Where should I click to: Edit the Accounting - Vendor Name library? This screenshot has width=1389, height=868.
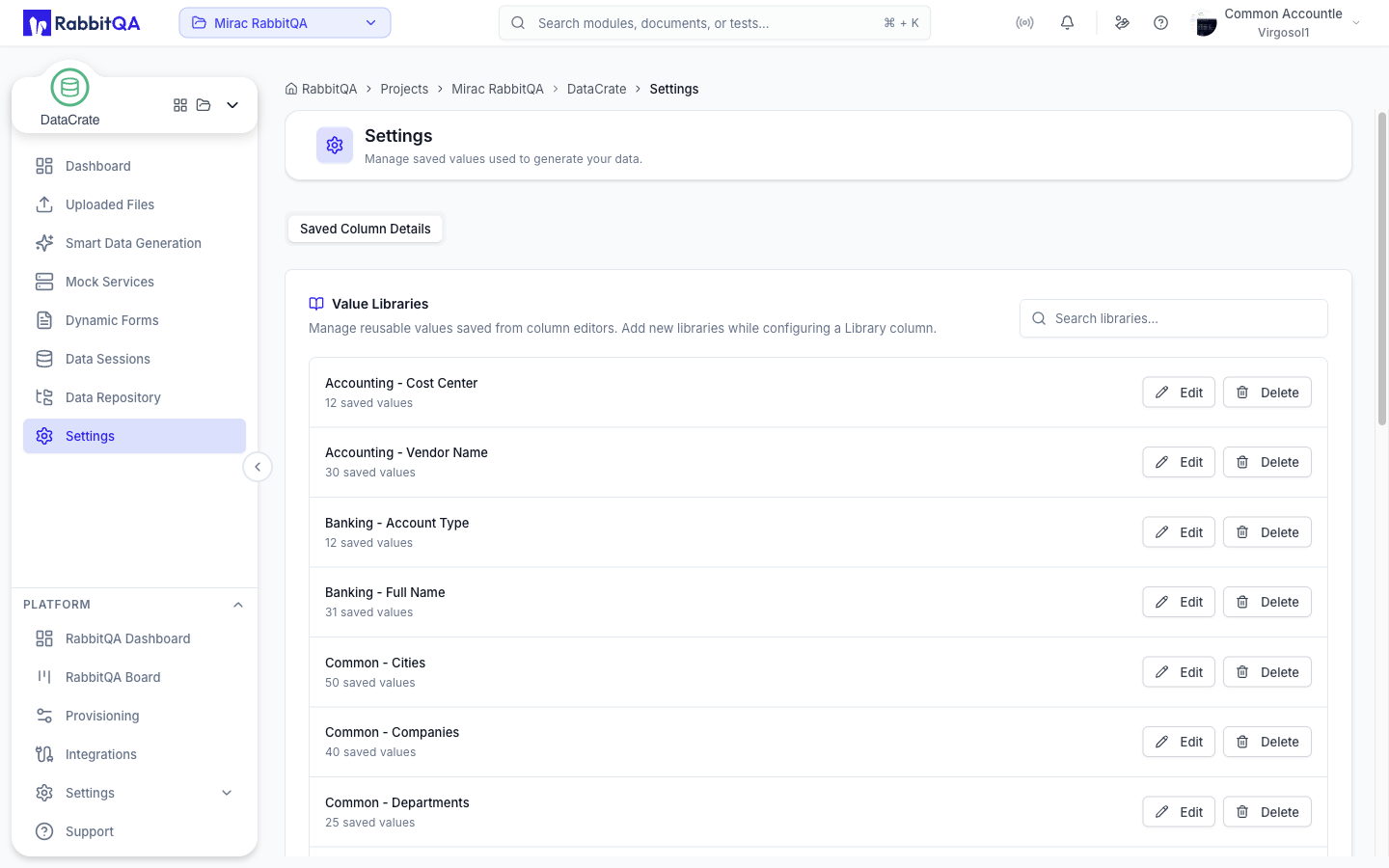tap(1179, 462)
